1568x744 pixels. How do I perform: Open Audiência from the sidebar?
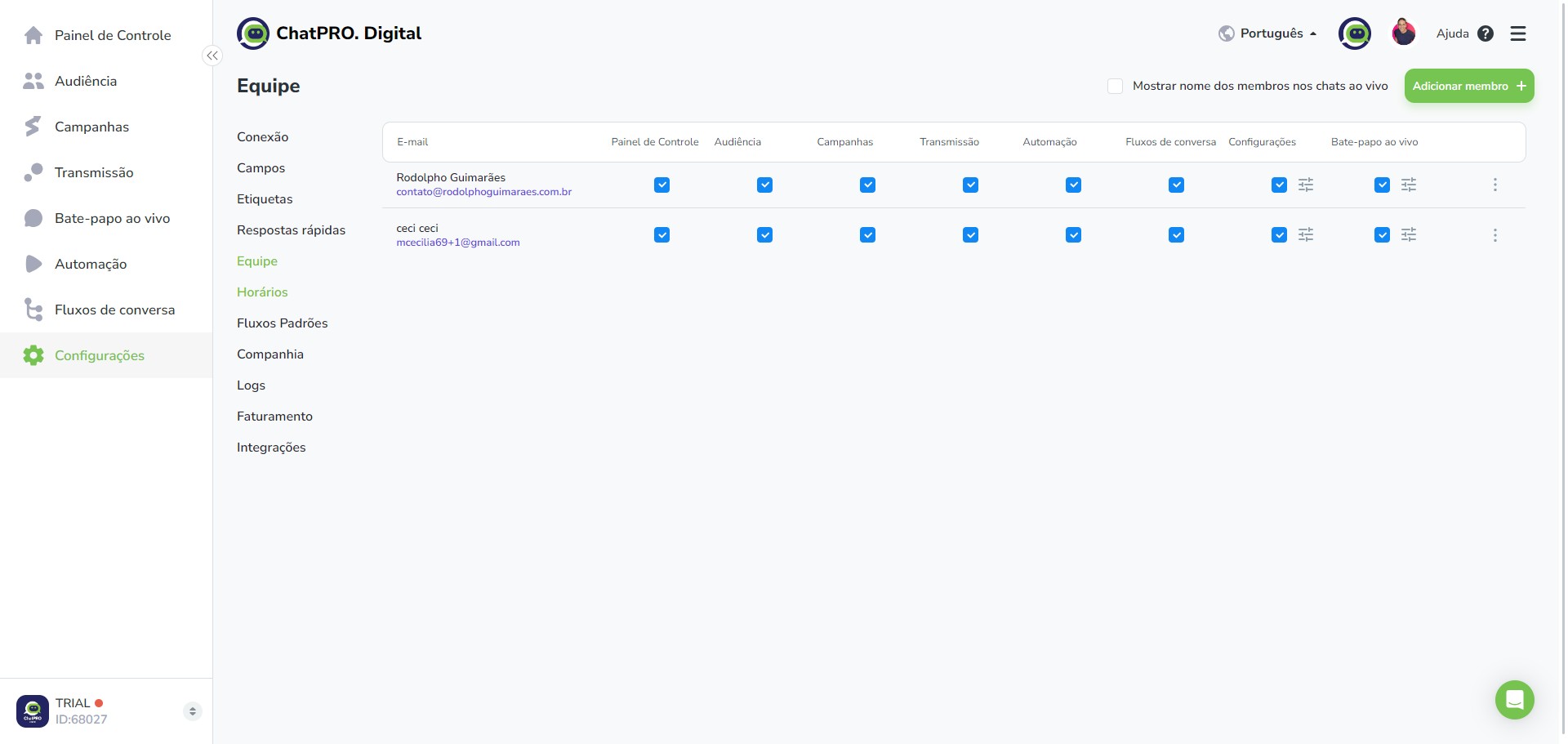click(x=106, y=81)
